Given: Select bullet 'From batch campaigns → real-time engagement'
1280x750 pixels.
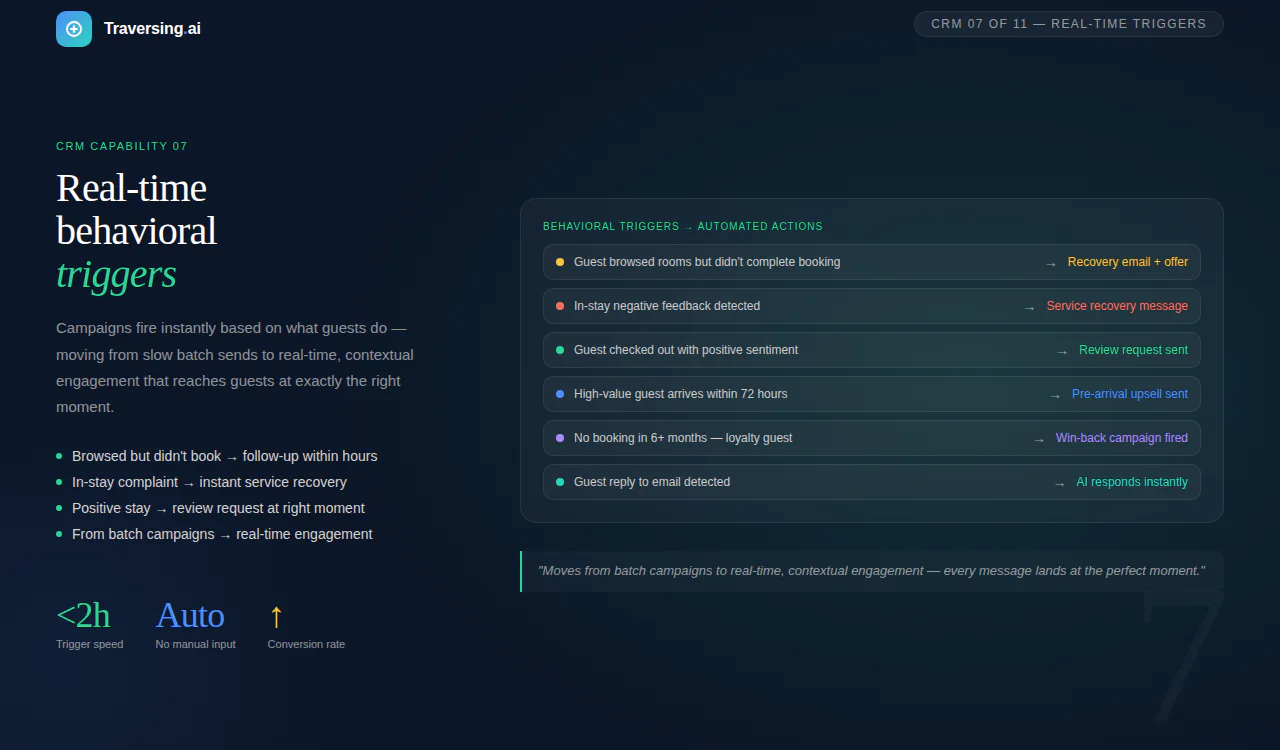Looking at the screenshot, I should [215, 534].
